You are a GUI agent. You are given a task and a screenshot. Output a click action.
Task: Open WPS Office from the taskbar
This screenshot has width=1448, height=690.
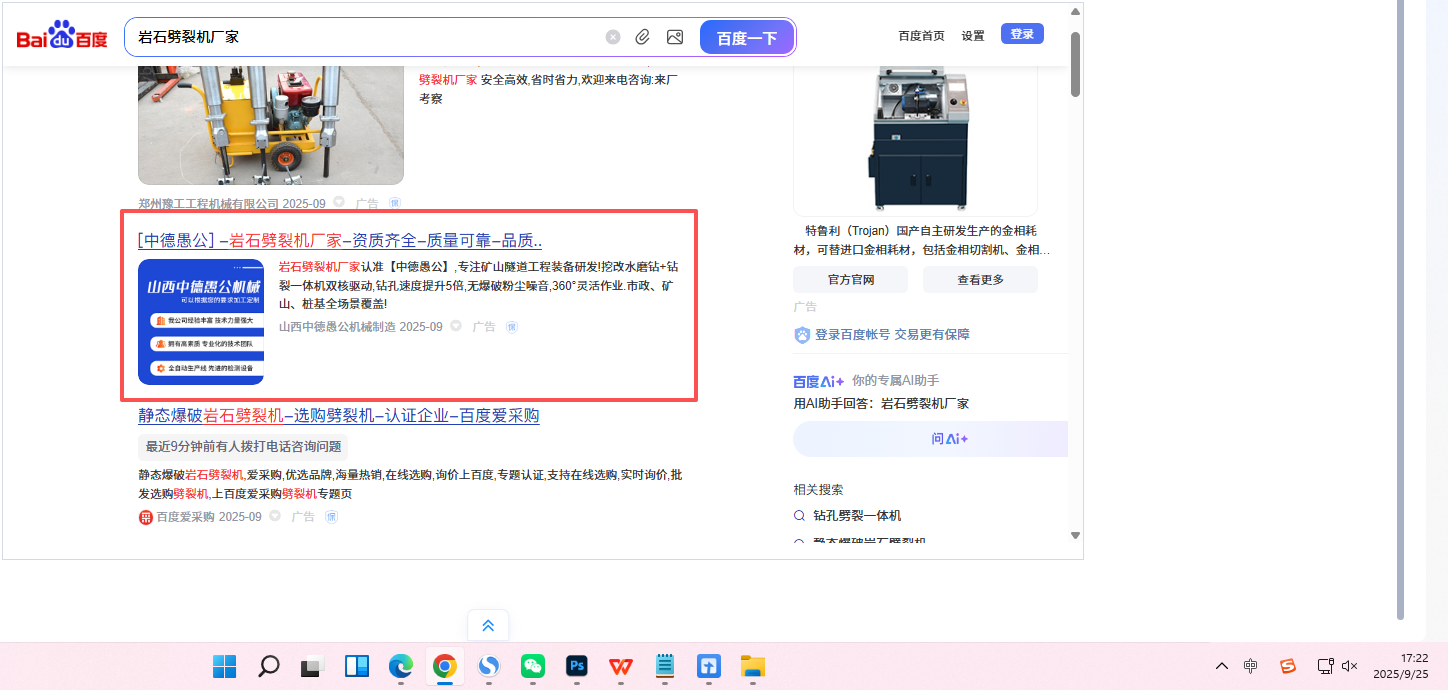[x=621, y=666]
